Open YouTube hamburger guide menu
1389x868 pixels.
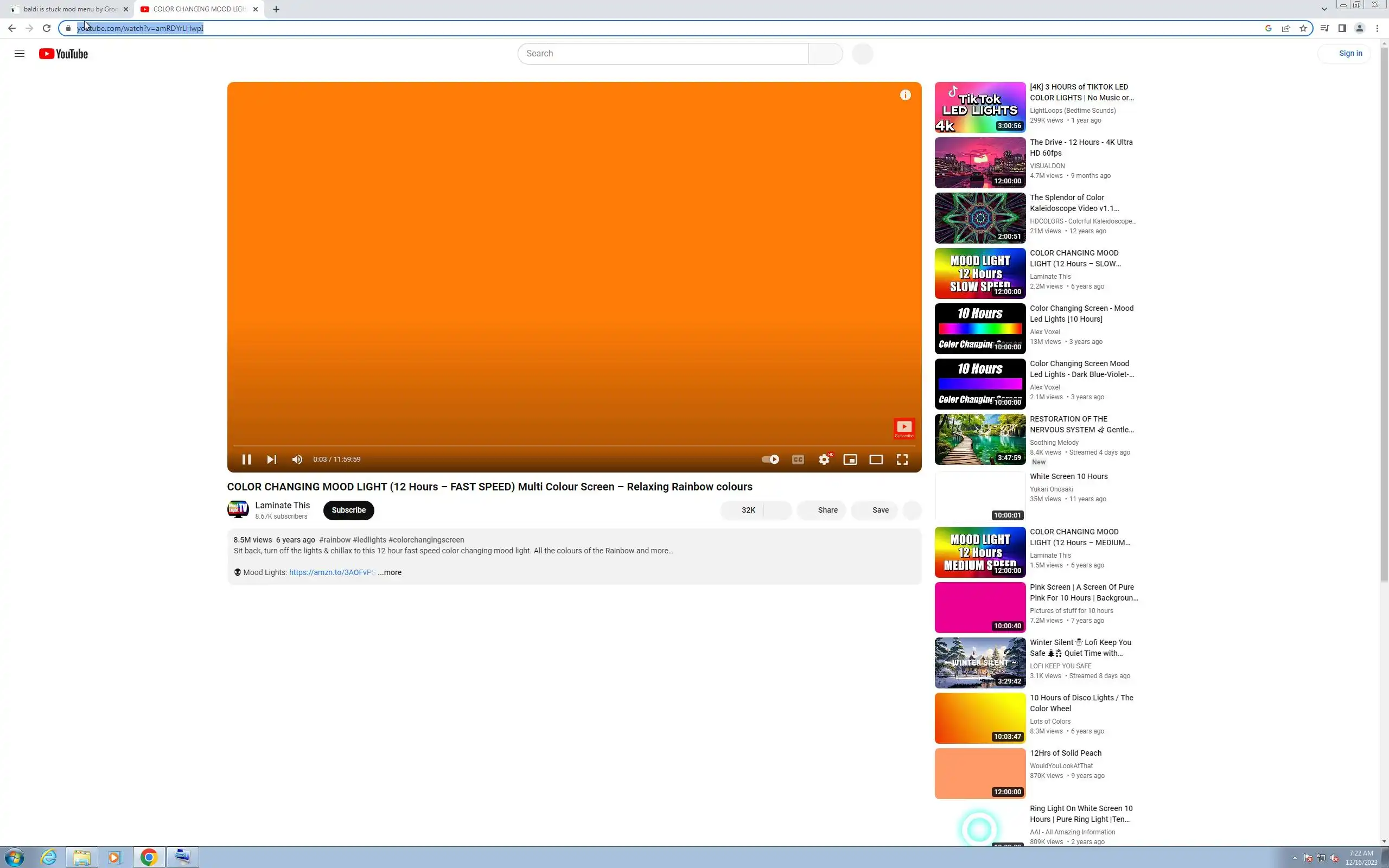pyautogui.click(x=20, y=54)
